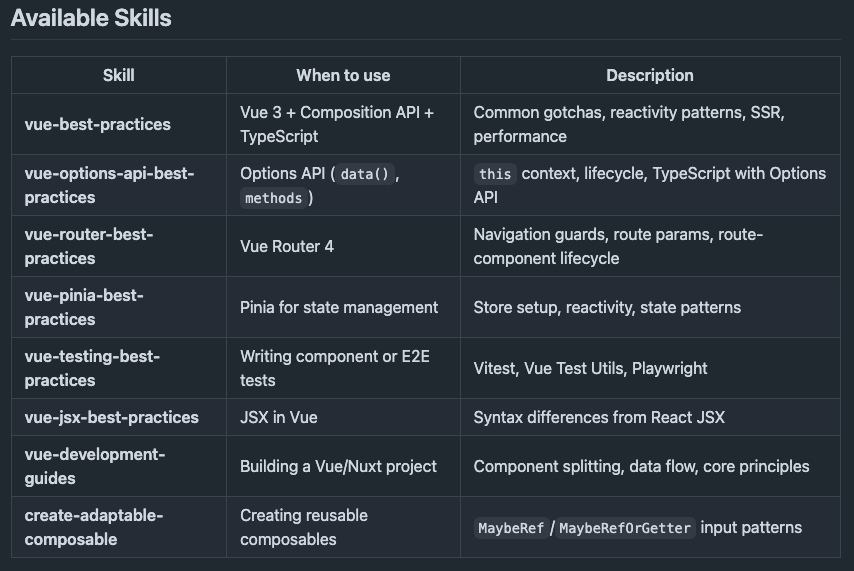Open the vue-options-api-best-practices skill
This screenshot has height=571, width=854.
pyautogui.click(x=109, y=185)
